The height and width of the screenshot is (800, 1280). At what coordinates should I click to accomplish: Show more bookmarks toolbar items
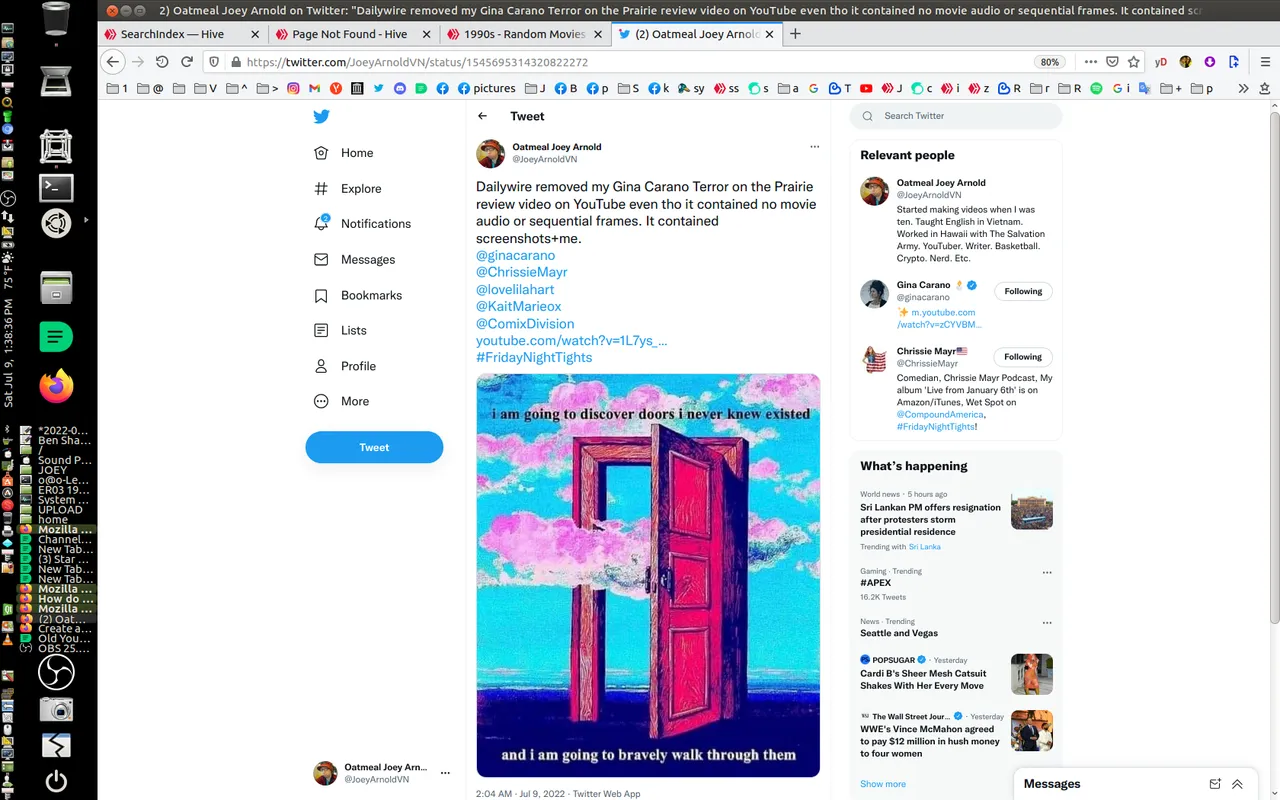click(1243, 88)
